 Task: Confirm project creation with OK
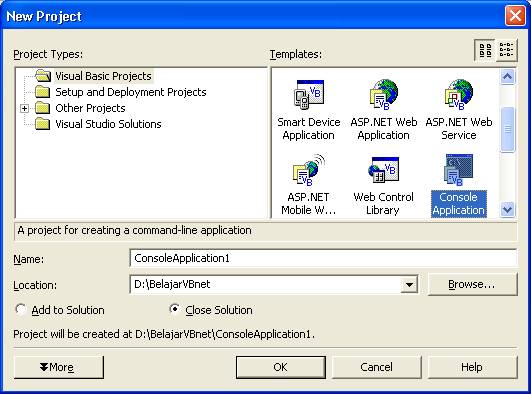281,367
